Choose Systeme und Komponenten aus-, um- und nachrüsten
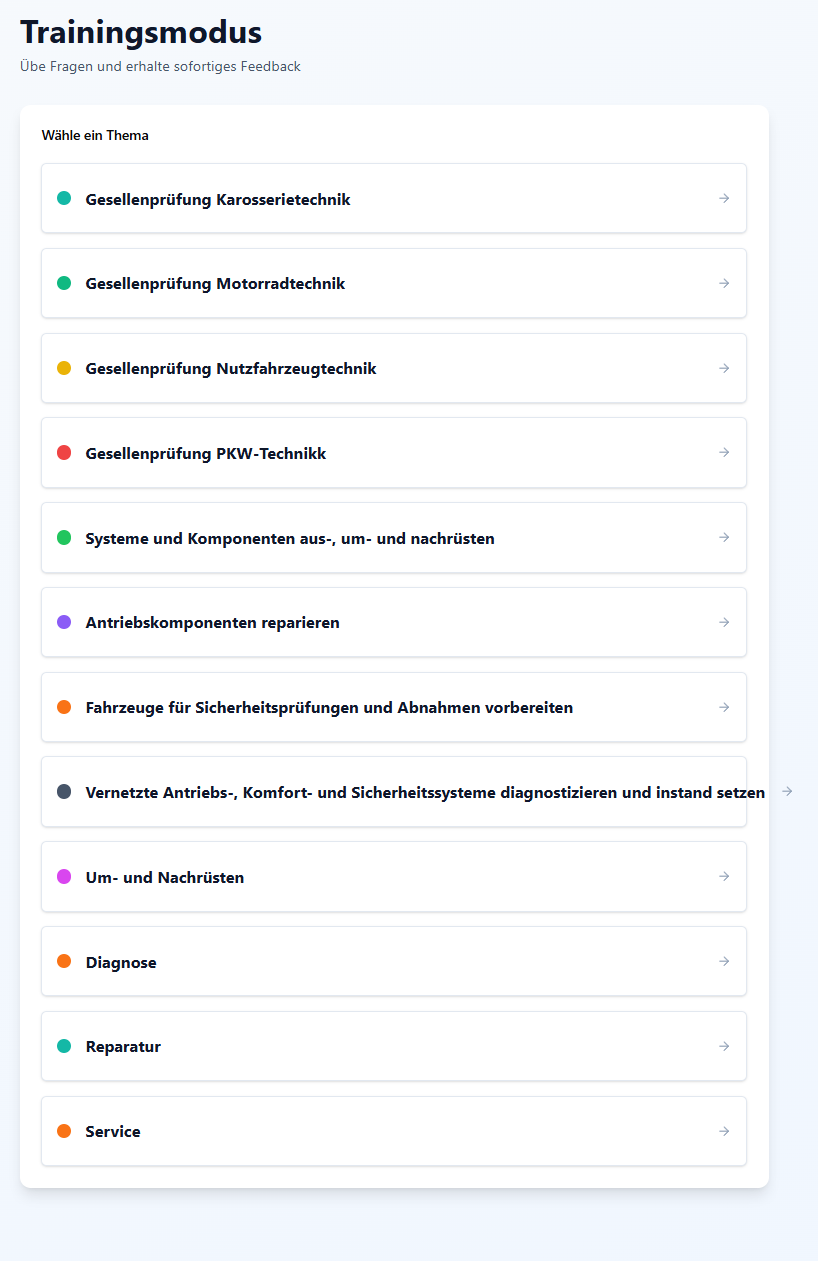This screenshot has height=1261, width=818. click(290, 539)
